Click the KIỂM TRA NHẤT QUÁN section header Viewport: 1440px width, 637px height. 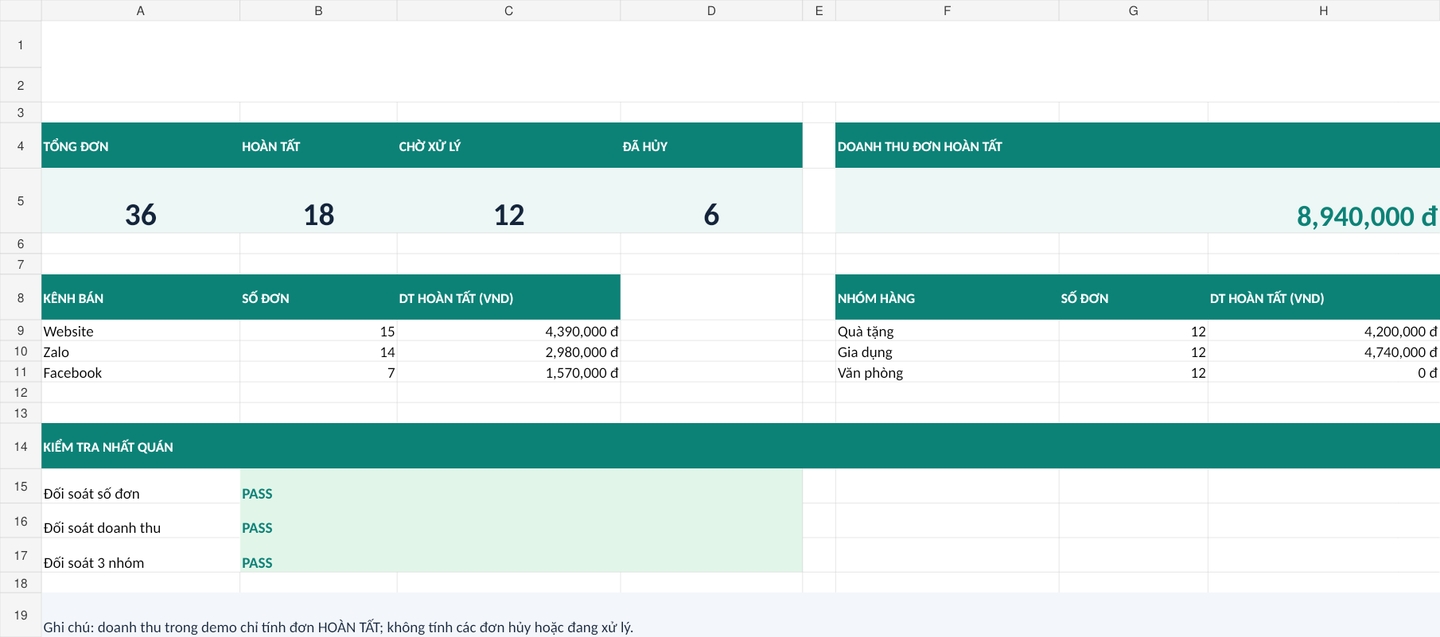tap(741, 446)
